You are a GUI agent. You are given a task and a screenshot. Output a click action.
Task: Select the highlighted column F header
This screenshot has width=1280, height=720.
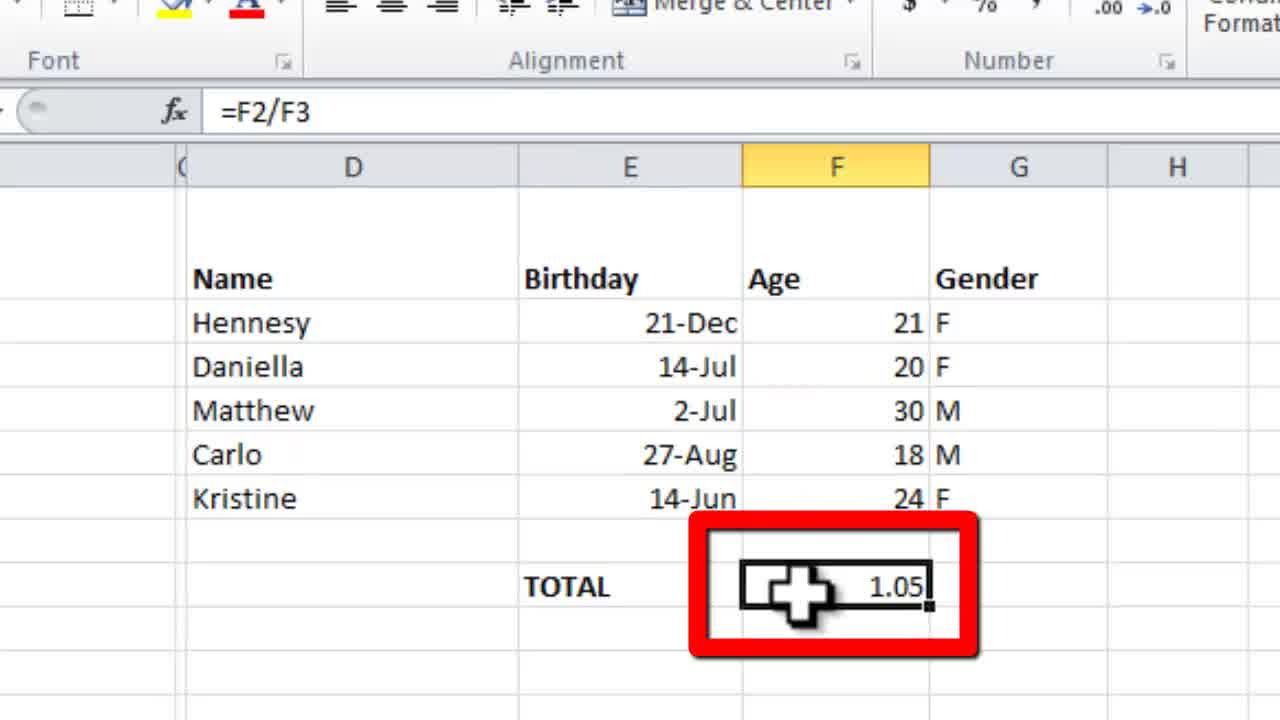click(x=836, y=166)
